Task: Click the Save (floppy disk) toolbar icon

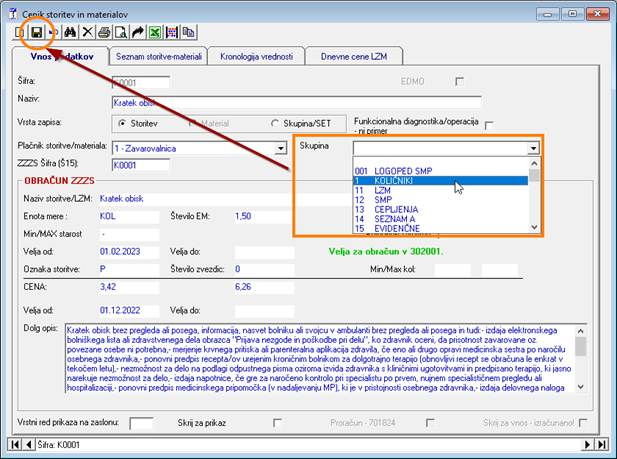Action: click(x=37, y=33)
